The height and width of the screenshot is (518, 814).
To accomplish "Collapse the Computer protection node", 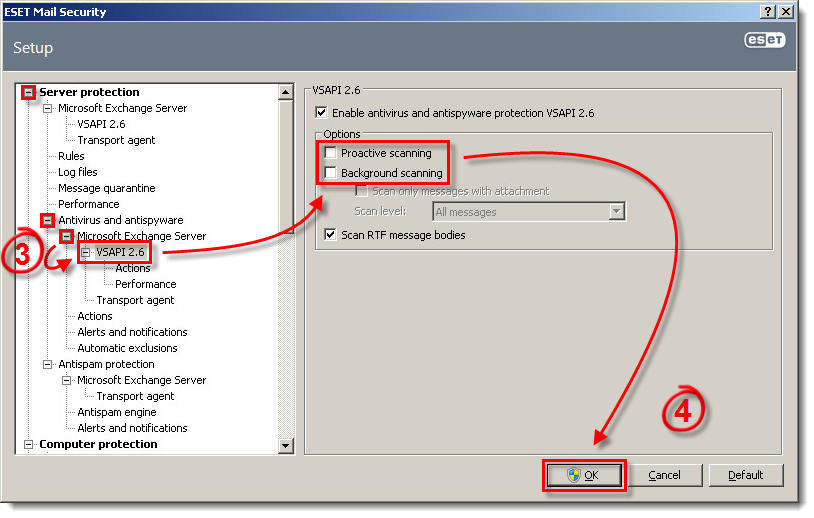I will 29,444.
